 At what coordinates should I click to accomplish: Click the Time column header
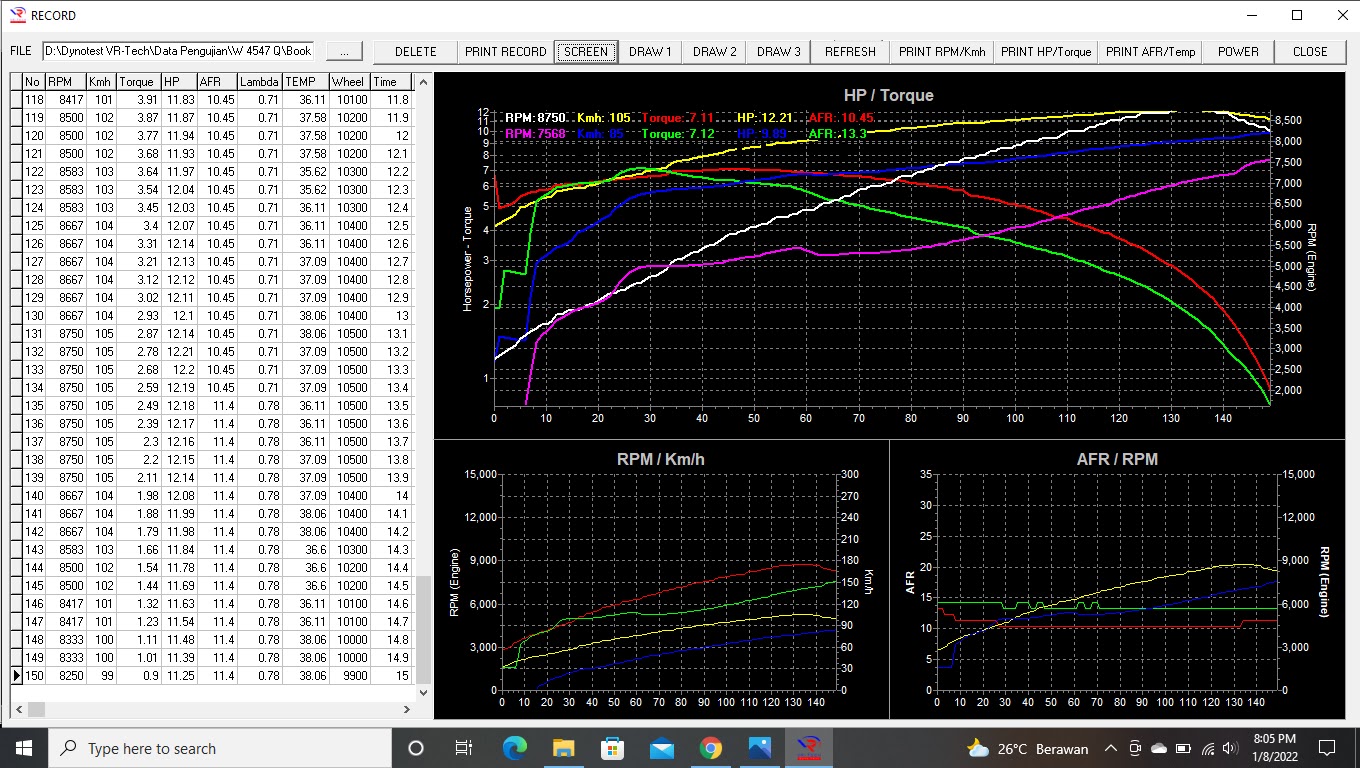390,82
